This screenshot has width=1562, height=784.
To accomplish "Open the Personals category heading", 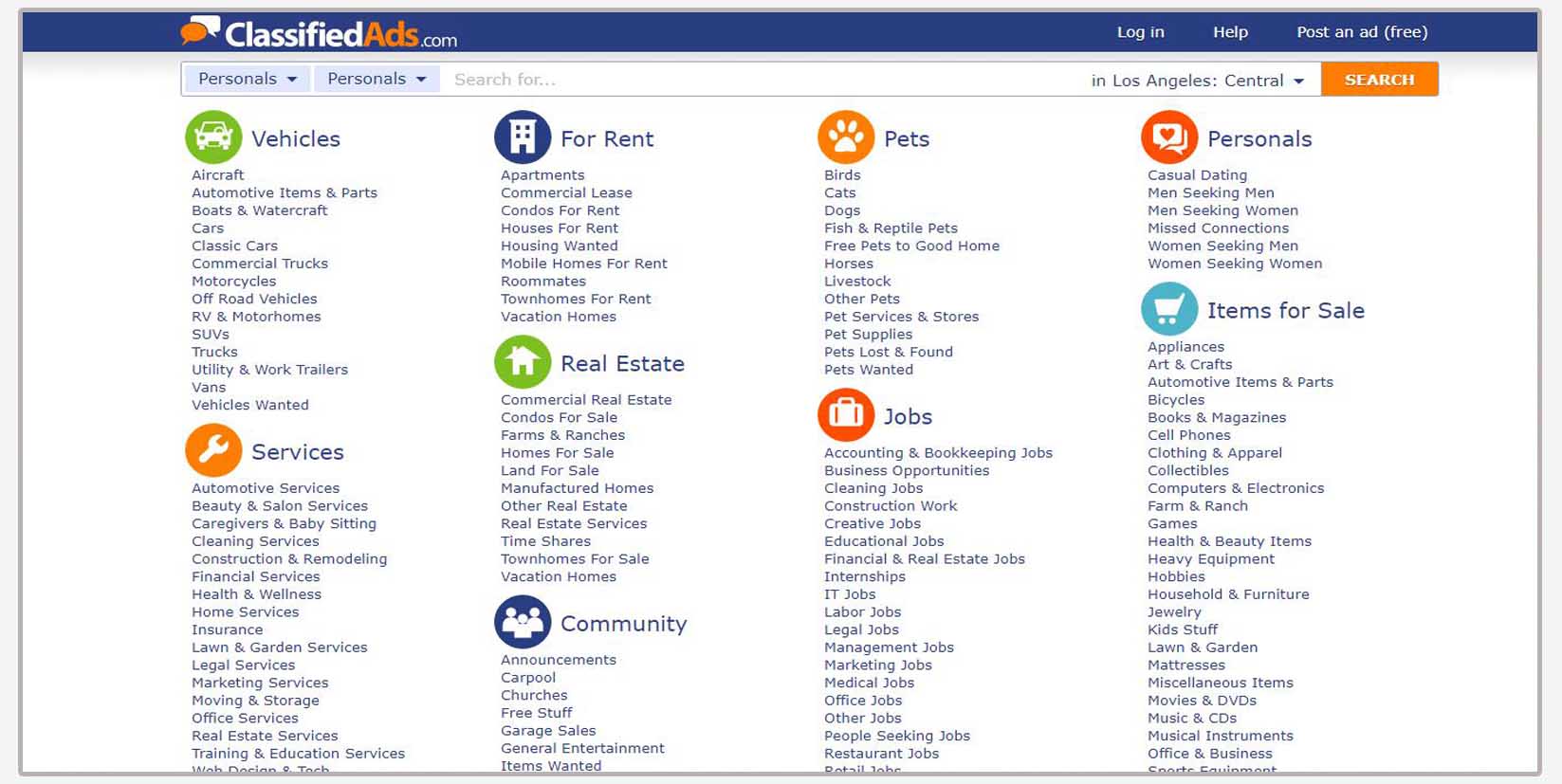I will pos(1259,138).
